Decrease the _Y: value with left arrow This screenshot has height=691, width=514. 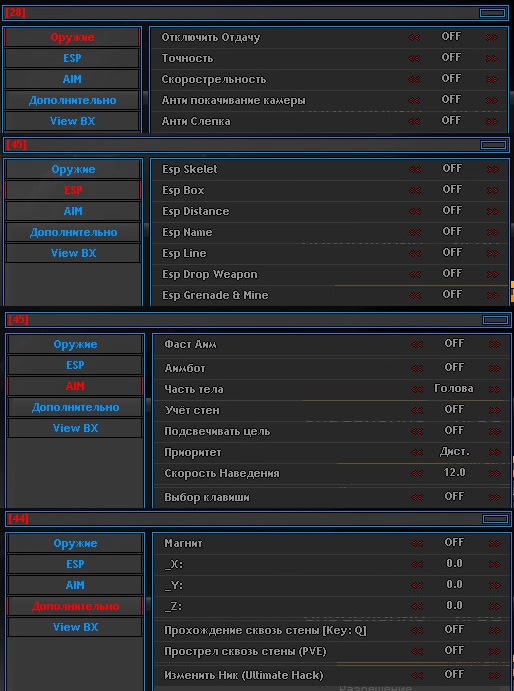(x=417, y=585)
